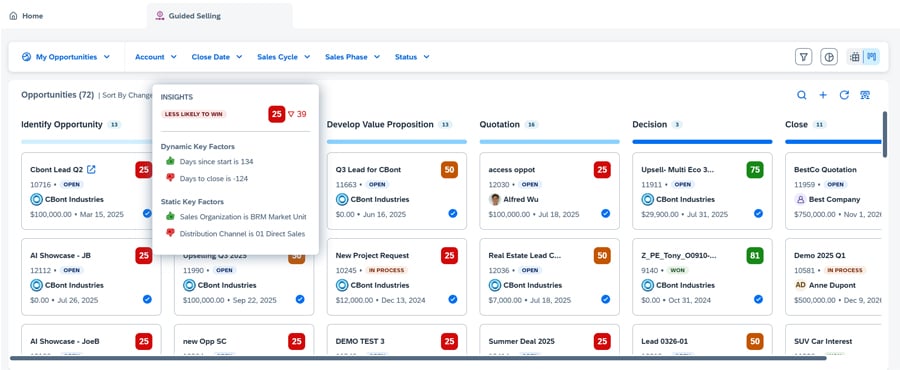Image resolution: width=900 pixels, height=370 pixels.
Task: Click score badge 50 on Real Estate Lead card
Action: click(x=602, y=255)
